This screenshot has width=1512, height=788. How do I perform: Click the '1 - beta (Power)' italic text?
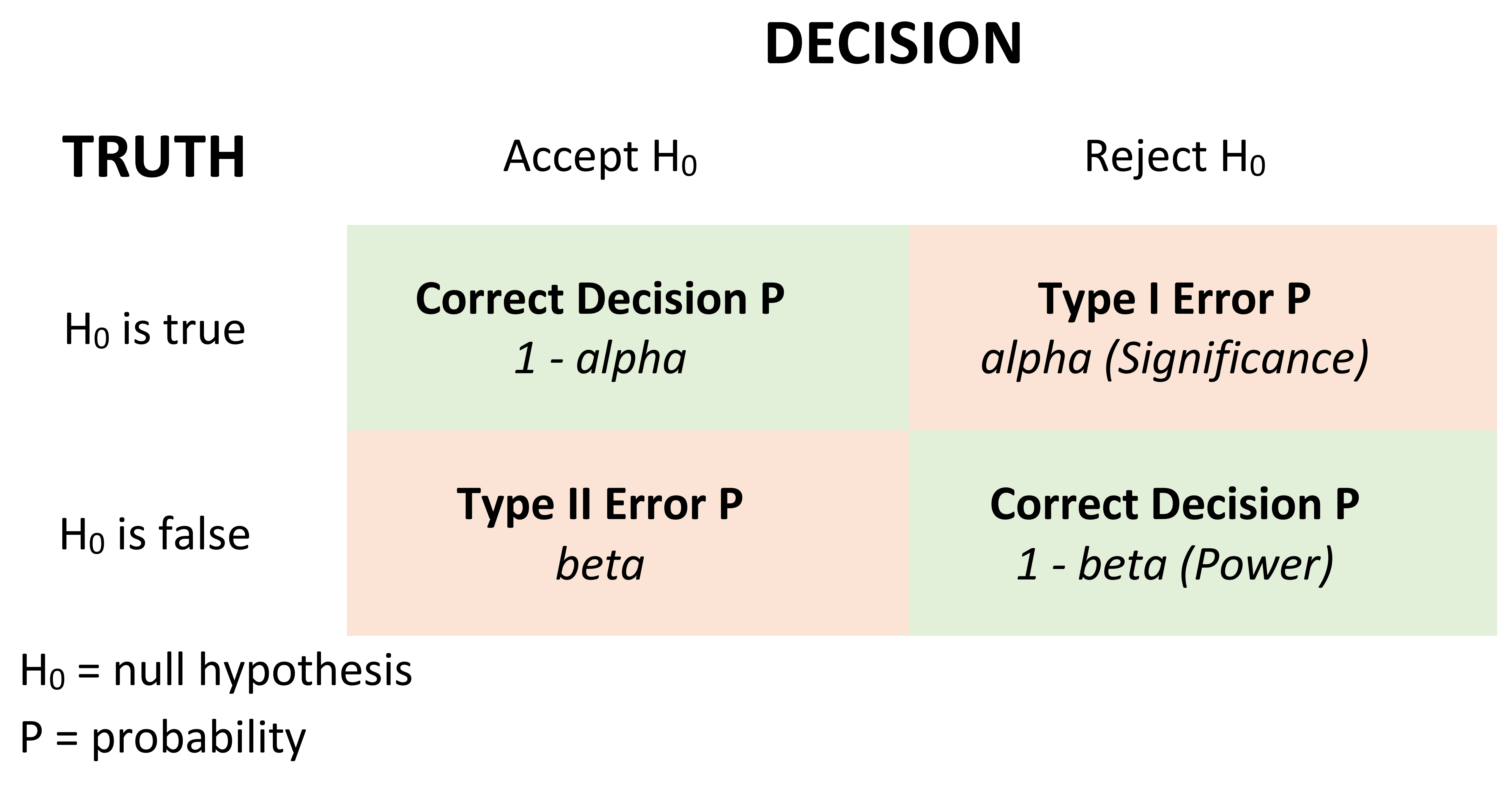[x=1175, y=565]
